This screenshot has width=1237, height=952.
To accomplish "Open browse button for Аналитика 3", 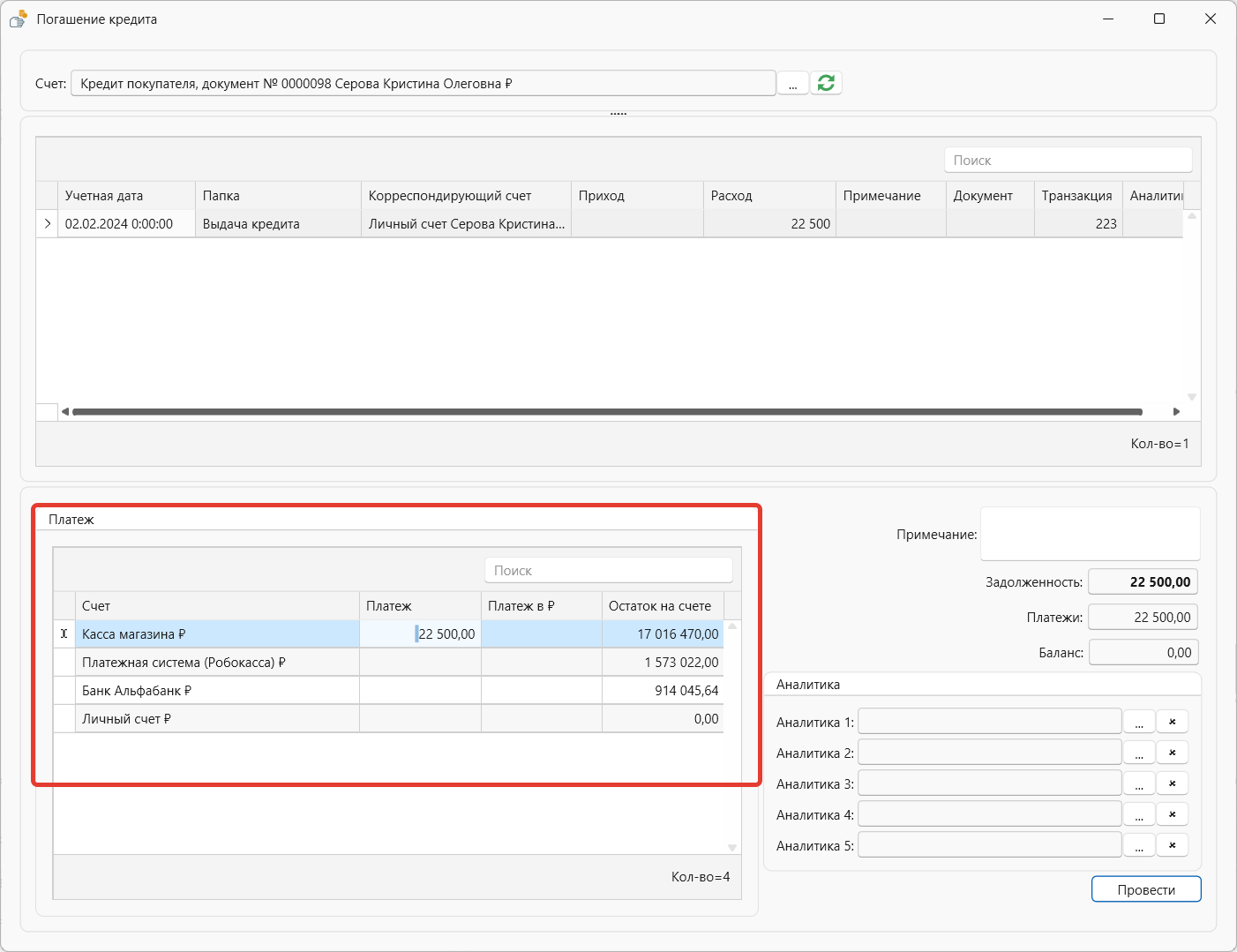I will (1139, 783).
